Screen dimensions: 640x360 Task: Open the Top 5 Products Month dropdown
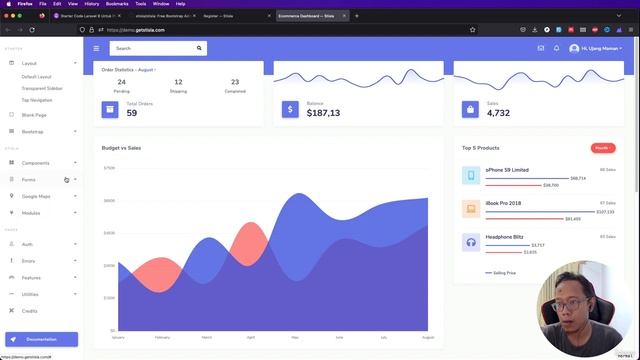point(603,148)
